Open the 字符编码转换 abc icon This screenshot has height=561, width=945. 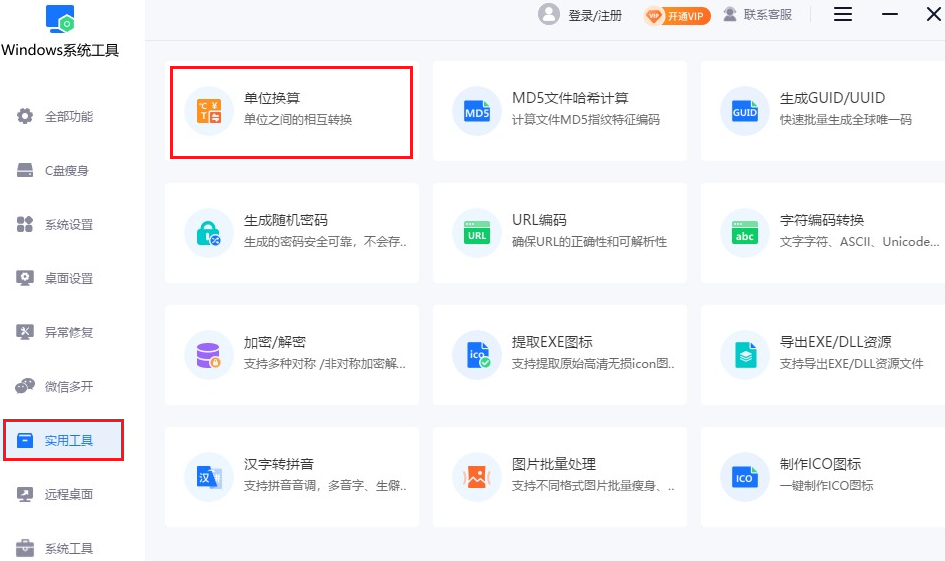coord(745,232)
